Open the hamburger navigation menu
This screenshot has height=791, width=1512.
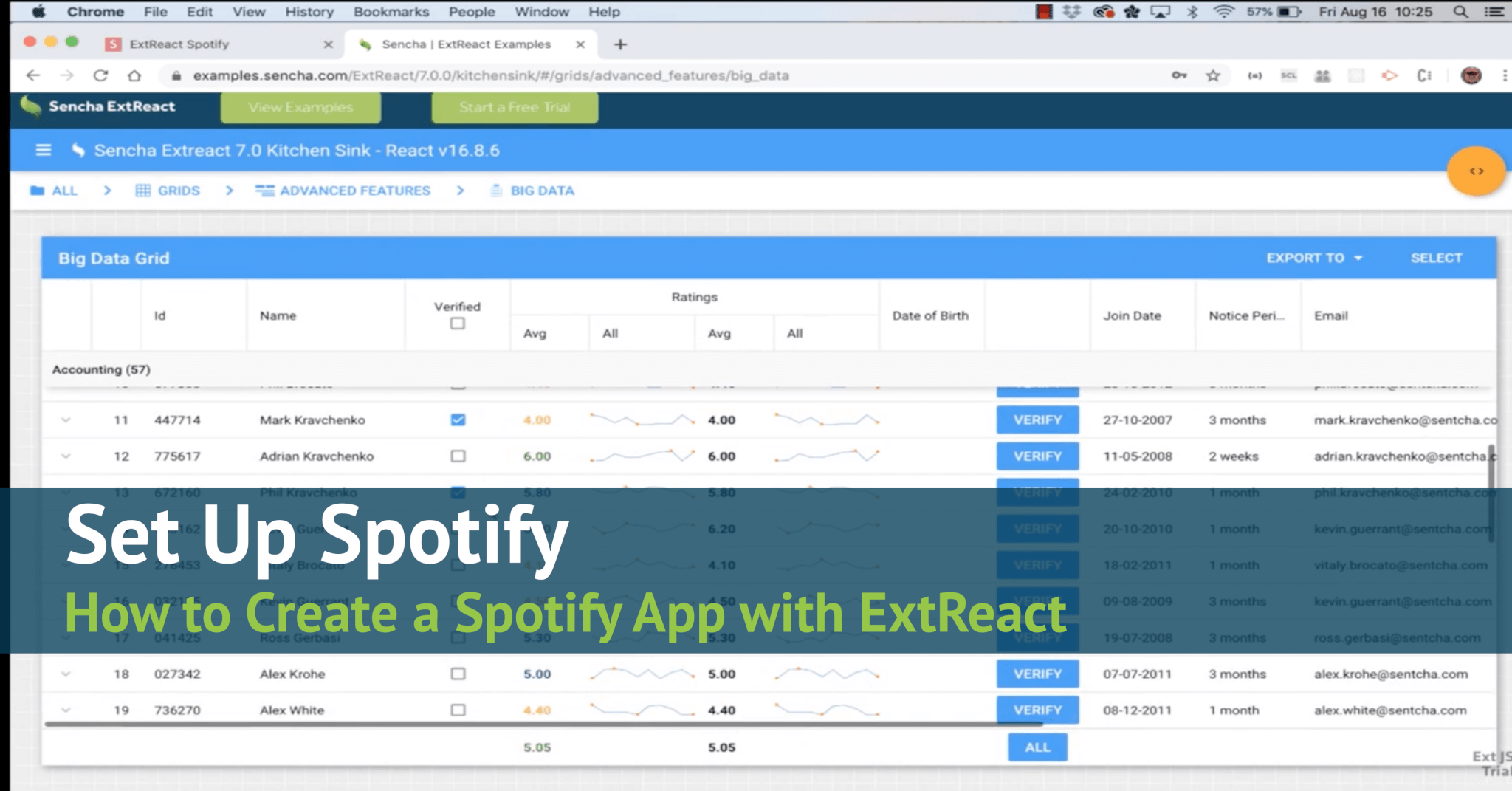pos(44,150)
